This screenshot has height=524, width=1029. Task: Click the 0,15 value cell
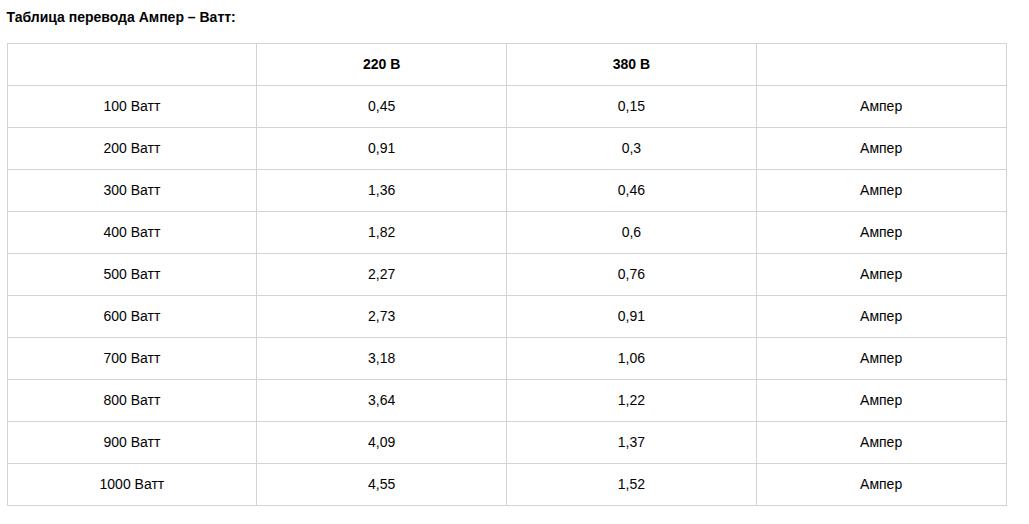(x=631, y=106)
